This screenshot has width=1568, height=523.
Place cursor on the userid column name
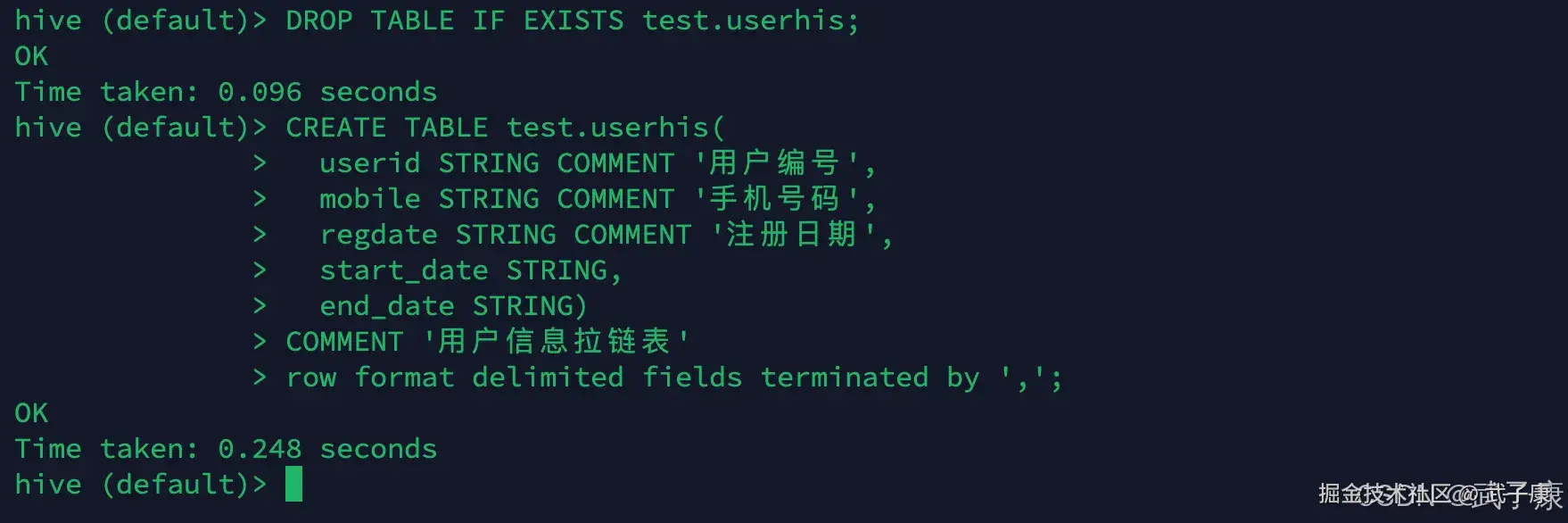[369, 163]
